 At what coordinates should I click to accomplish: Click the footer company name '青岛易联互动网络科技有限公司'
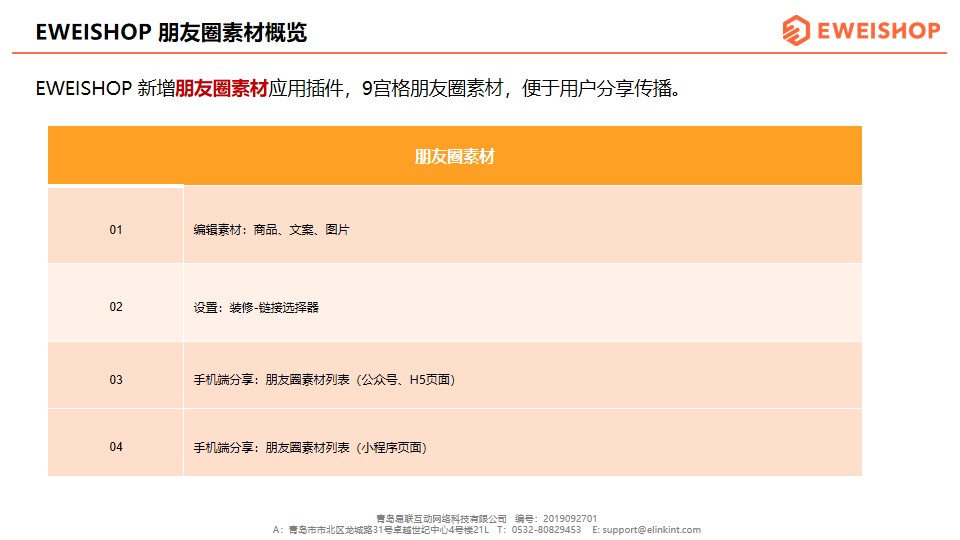pyautogui.click(x=441, y=519)
